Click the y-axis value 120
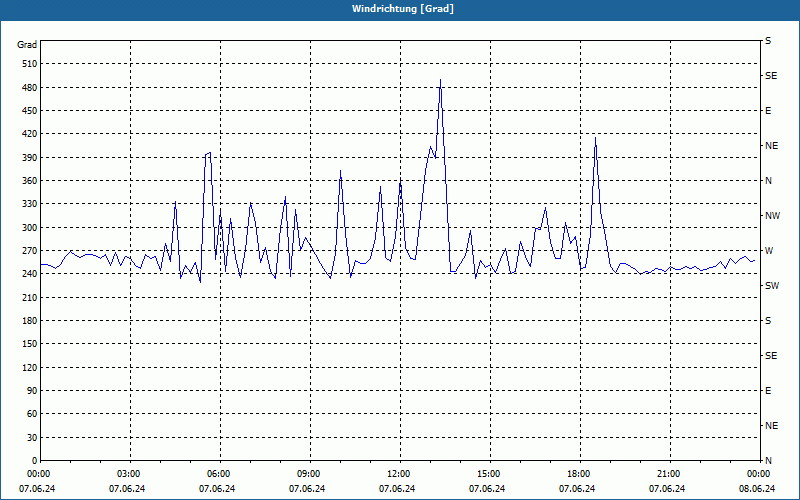This screenshot has height=500, width=800. 30,367
